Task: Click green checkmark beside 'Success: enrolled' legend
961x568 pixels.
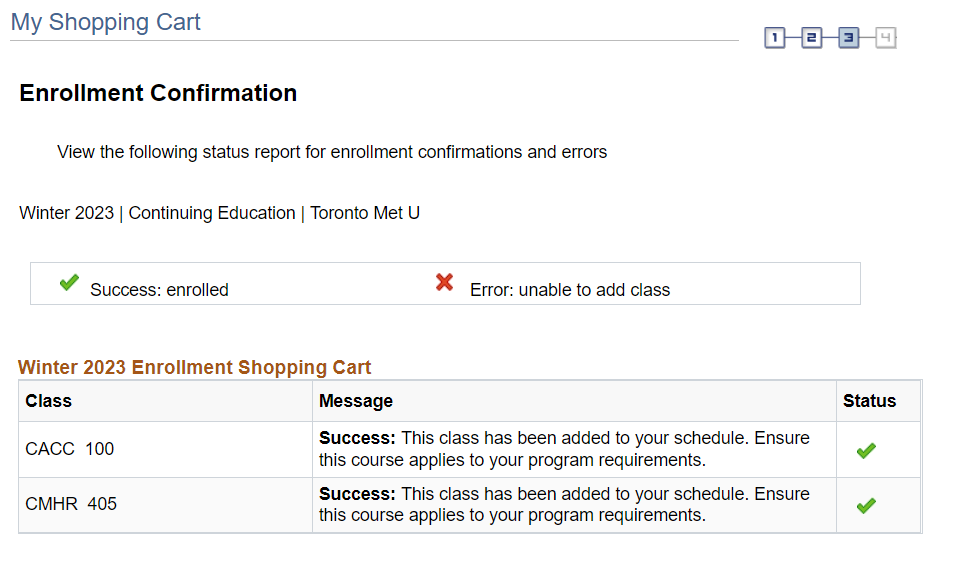Action: pyautogui.click(x=69, y=283)
